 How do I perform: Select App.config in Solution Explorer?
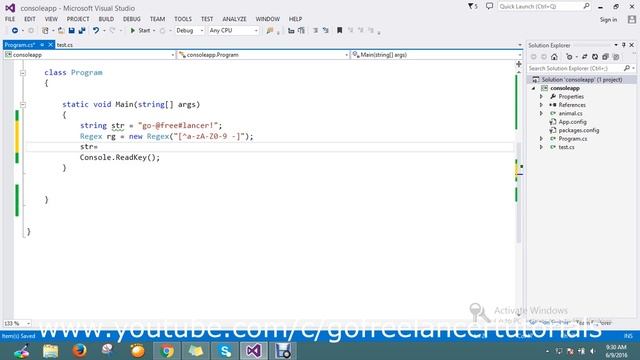click(x=572, y=122)
